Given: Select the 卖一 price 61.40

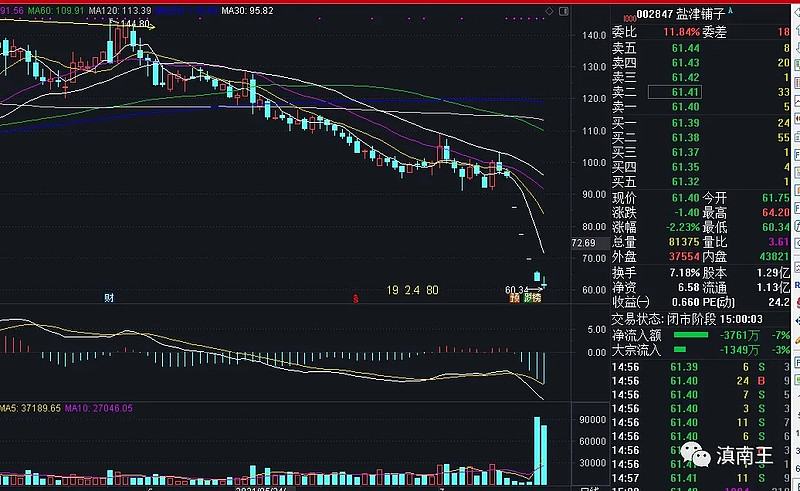Looking at the screenshot, I should coord(685,107).
